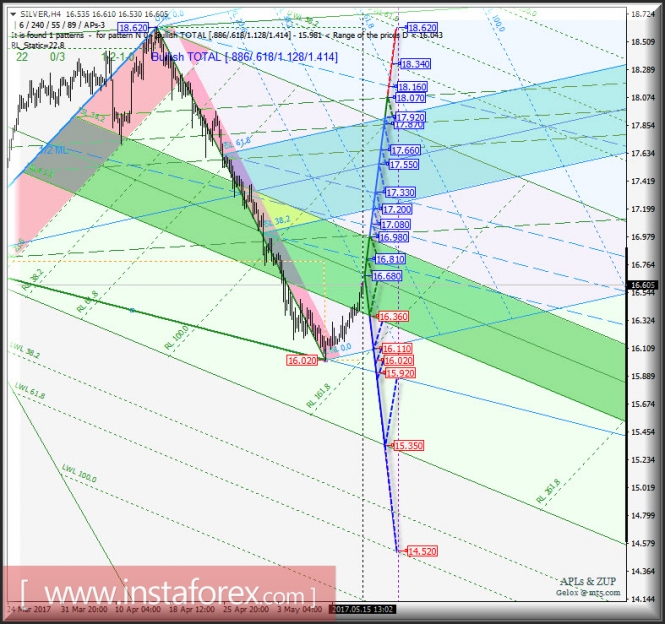The width and height of the screenshot is (665, 624).
Task: Click the red 16.020 label at the chart low
Action: pos(301,359)
